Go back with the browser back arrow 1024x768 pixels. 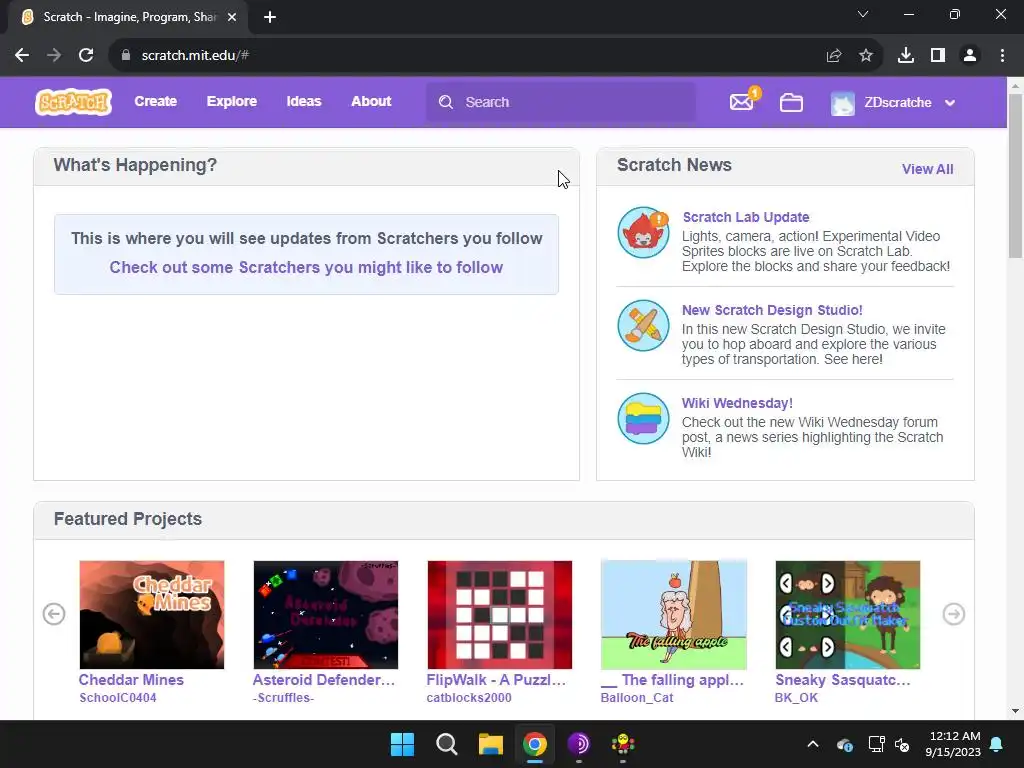22,56
